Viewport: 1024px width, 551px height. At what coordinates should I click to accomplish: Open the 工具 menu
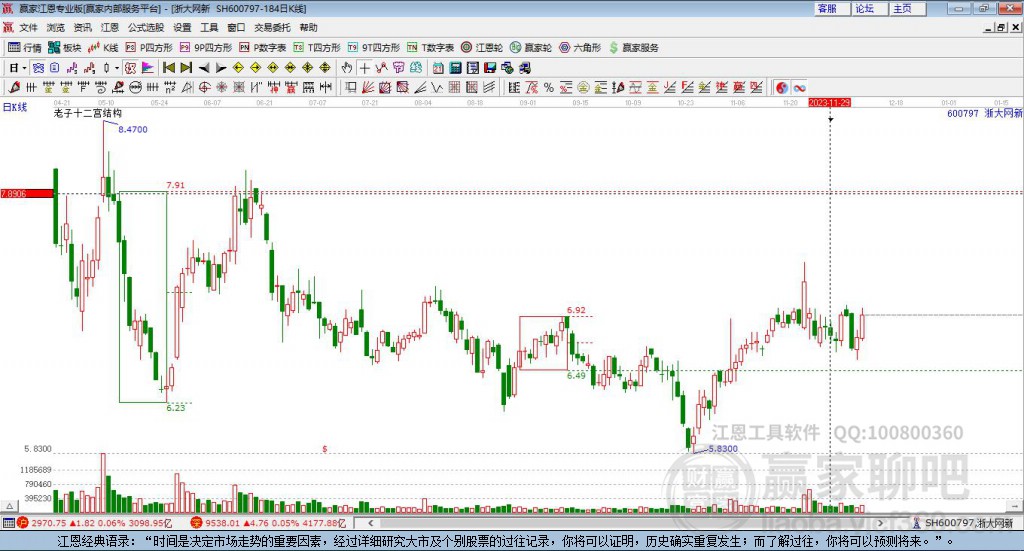(209, 27)
